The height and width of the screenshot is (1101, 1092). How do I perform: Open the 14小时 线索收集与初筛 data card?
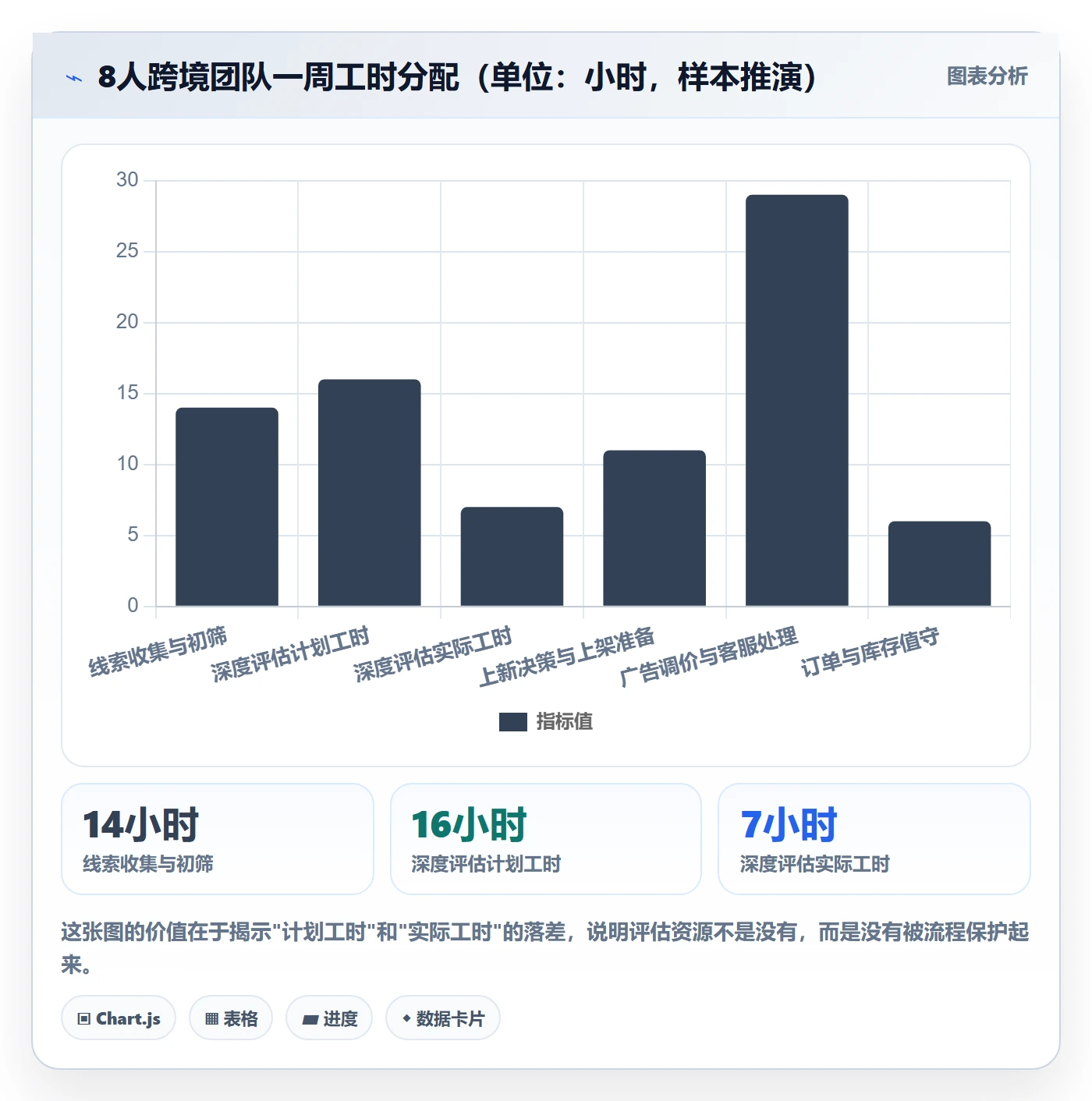tap(218, 839)
